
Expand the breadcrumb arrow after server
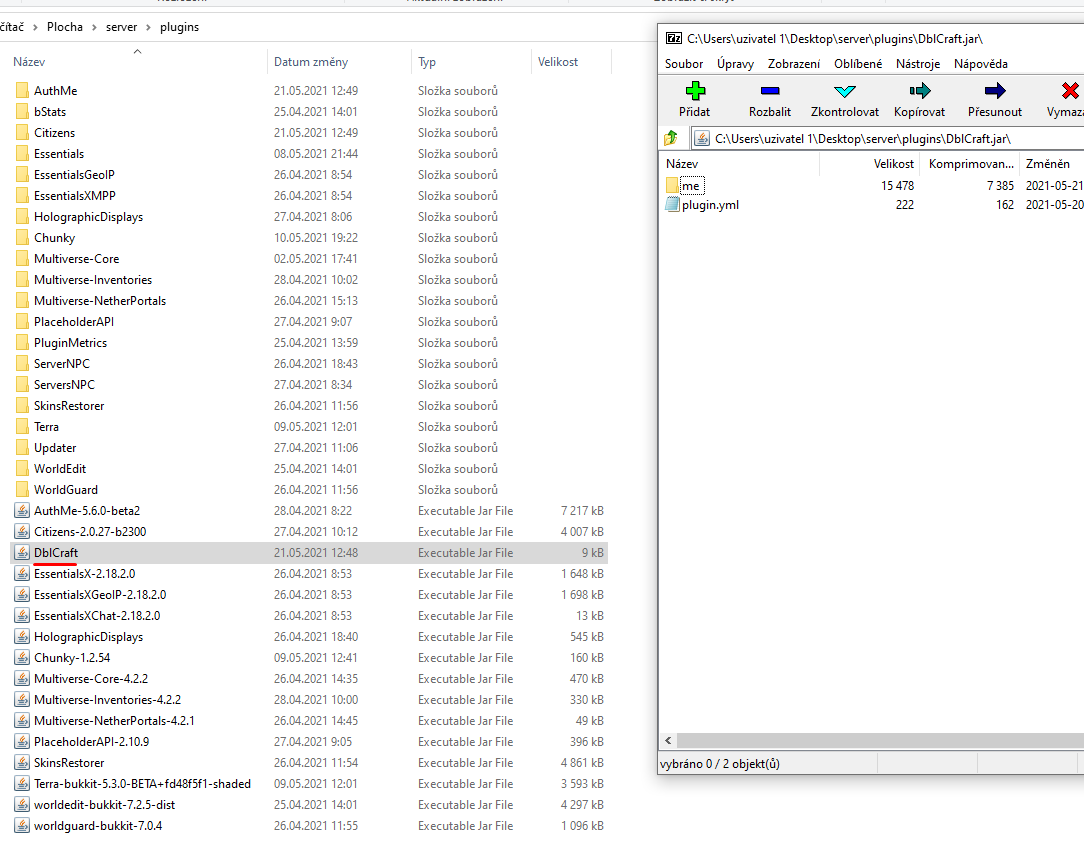click(147, 27)
